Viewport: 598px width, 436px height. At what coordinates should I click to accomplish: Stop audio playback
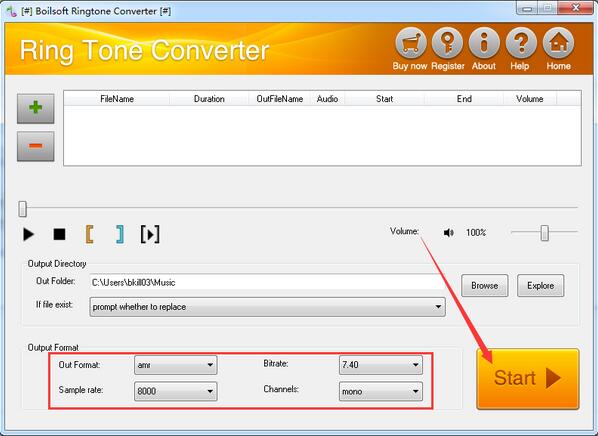[59, 234]
